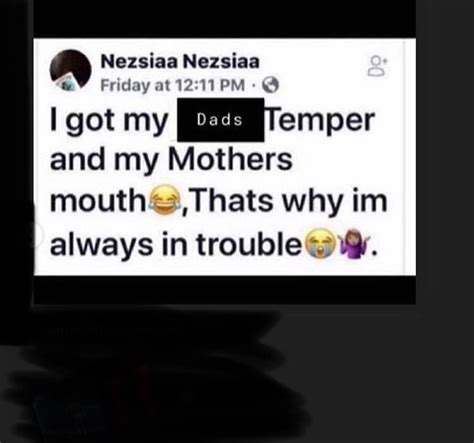Click the words and my
Screen dimensions: 474x443
104,161
